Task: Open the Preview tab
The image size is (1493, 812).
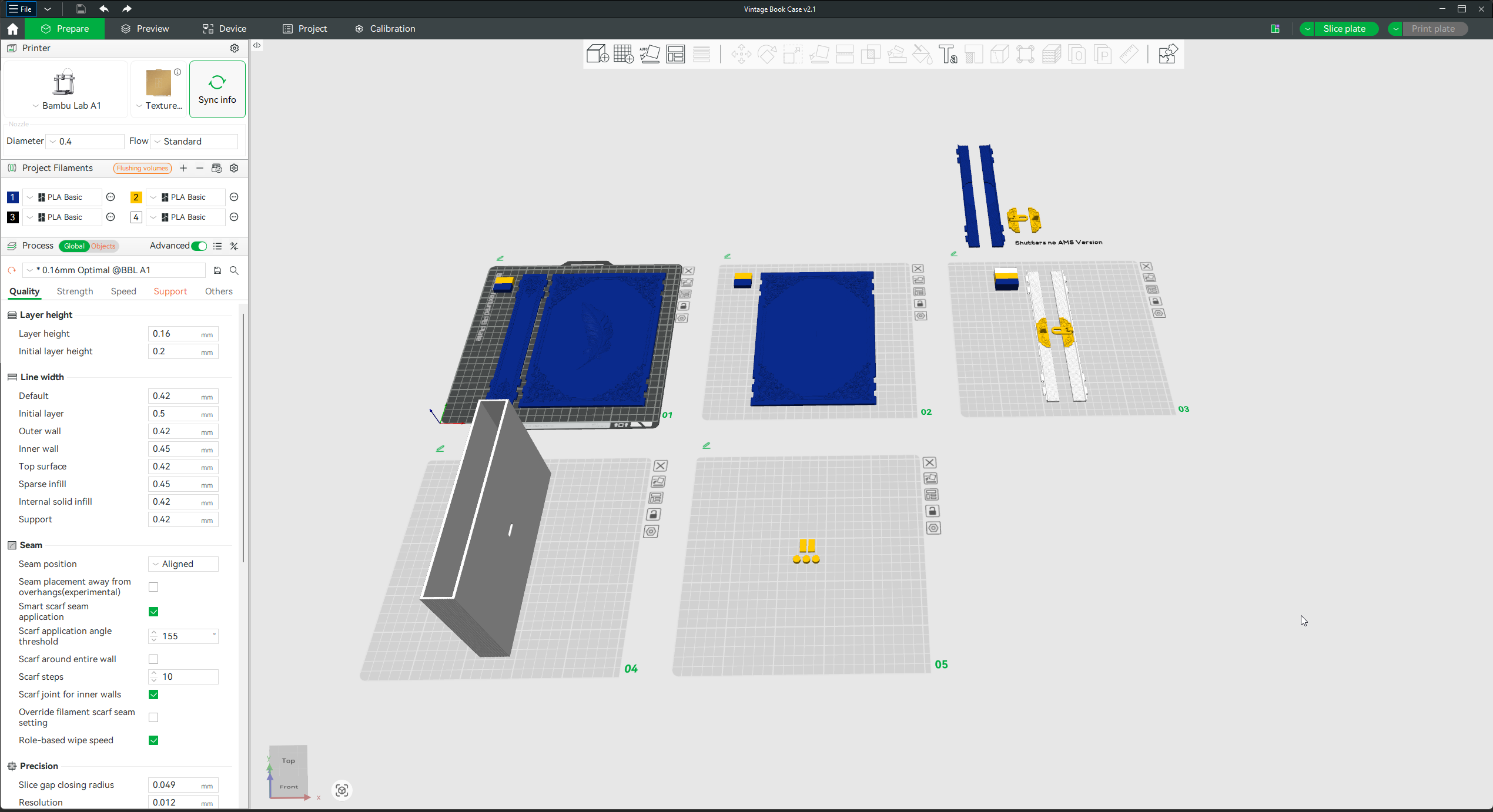Action: pyautogui.click(x=145, y=29)
